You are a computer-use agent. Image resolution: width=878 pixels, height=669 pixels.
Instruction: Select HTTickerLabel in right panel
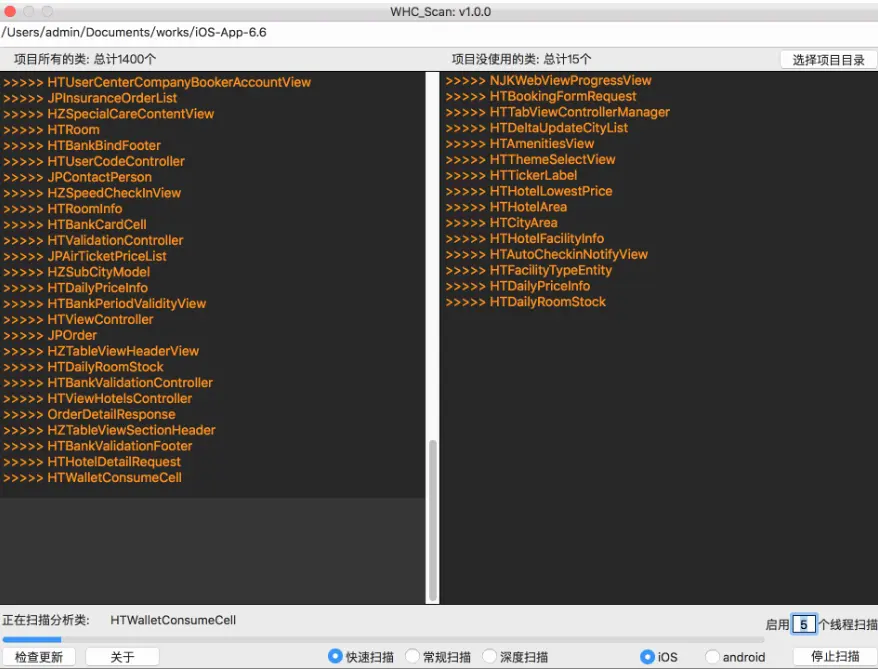(534, 175)
